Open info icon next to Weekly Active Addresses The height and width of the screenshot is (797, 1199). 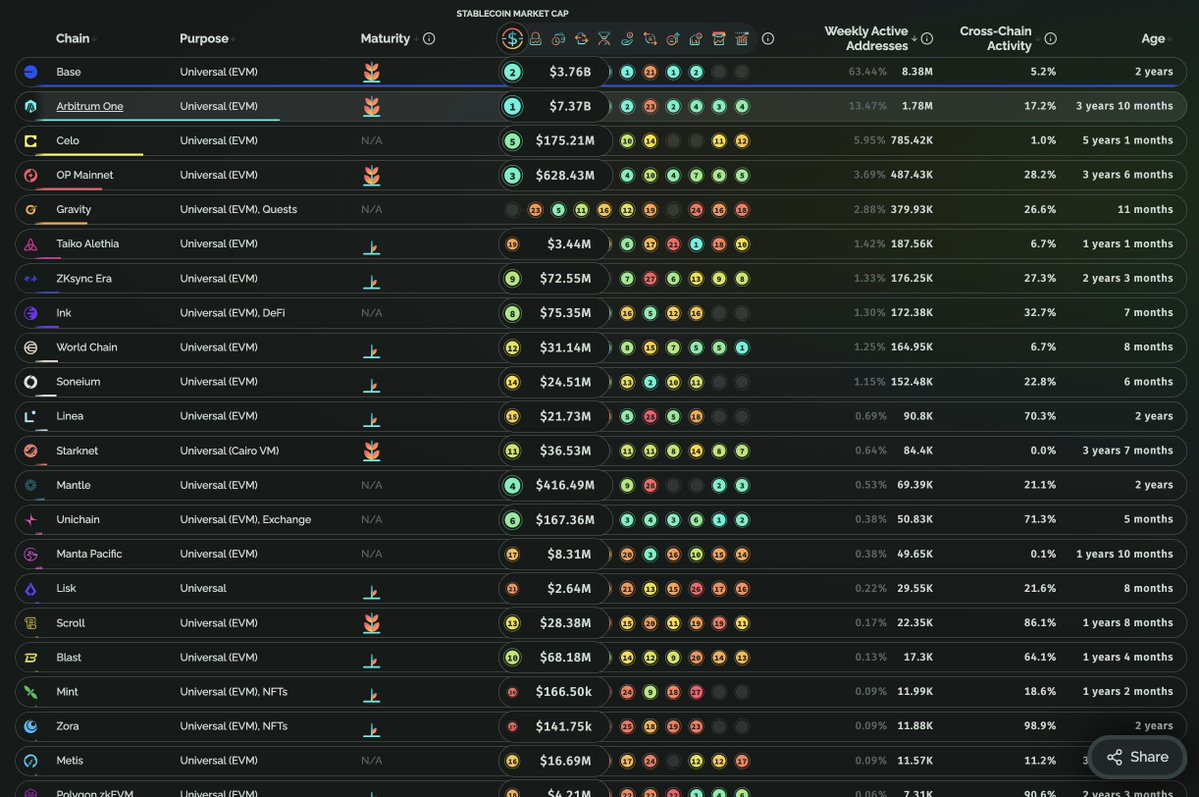(x=927, y=38)
